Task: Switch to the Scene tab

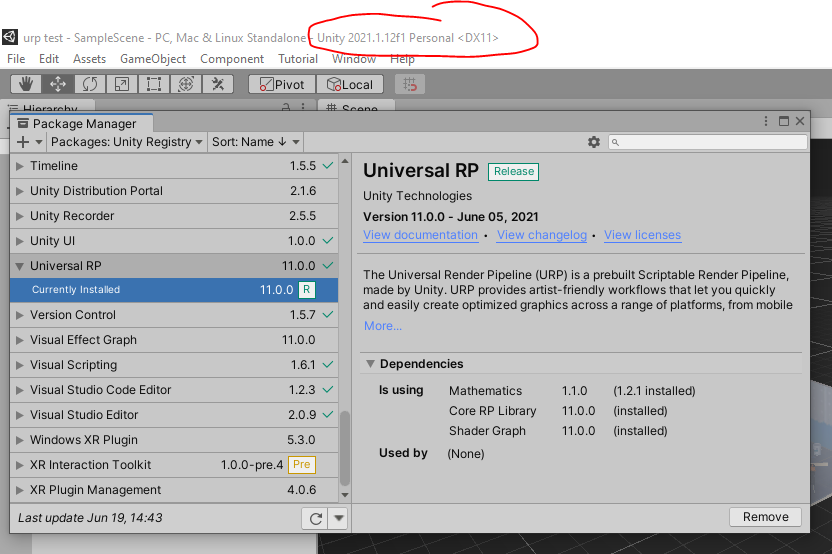Action: tap(356, 106)
